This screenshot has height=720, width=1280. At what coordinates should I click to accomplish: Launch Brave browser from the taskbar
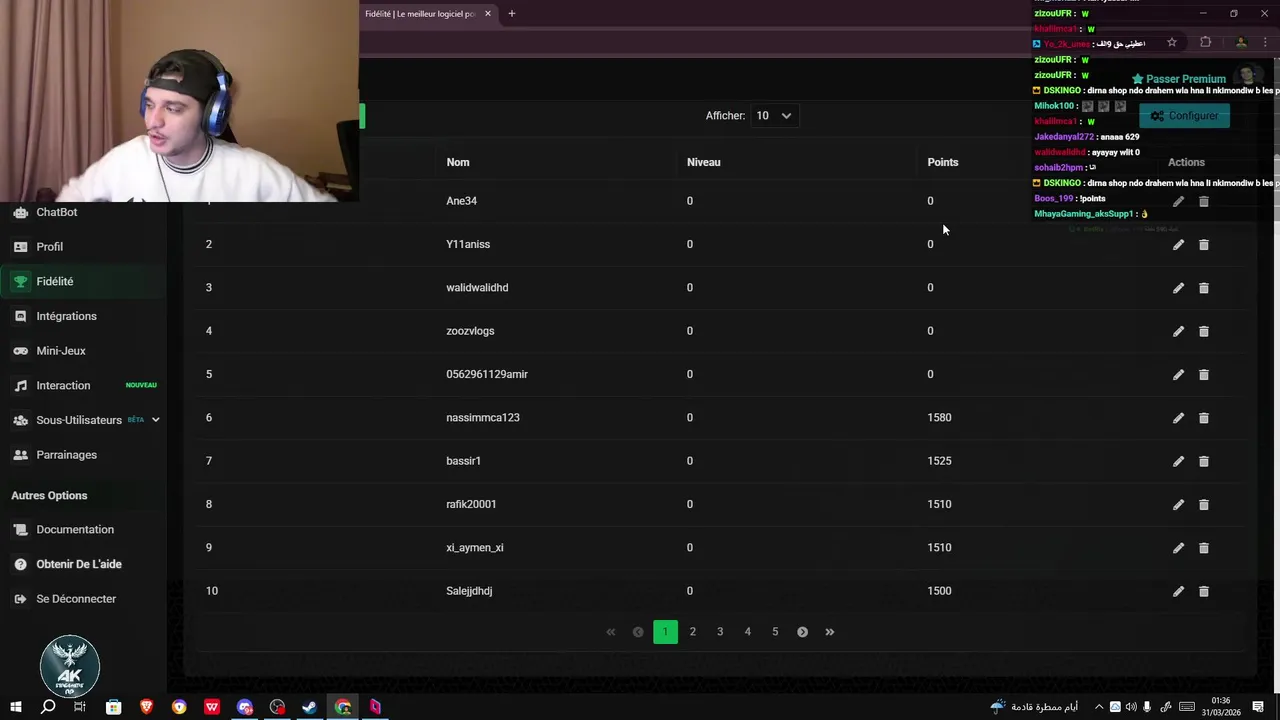[x=146, y=707]
